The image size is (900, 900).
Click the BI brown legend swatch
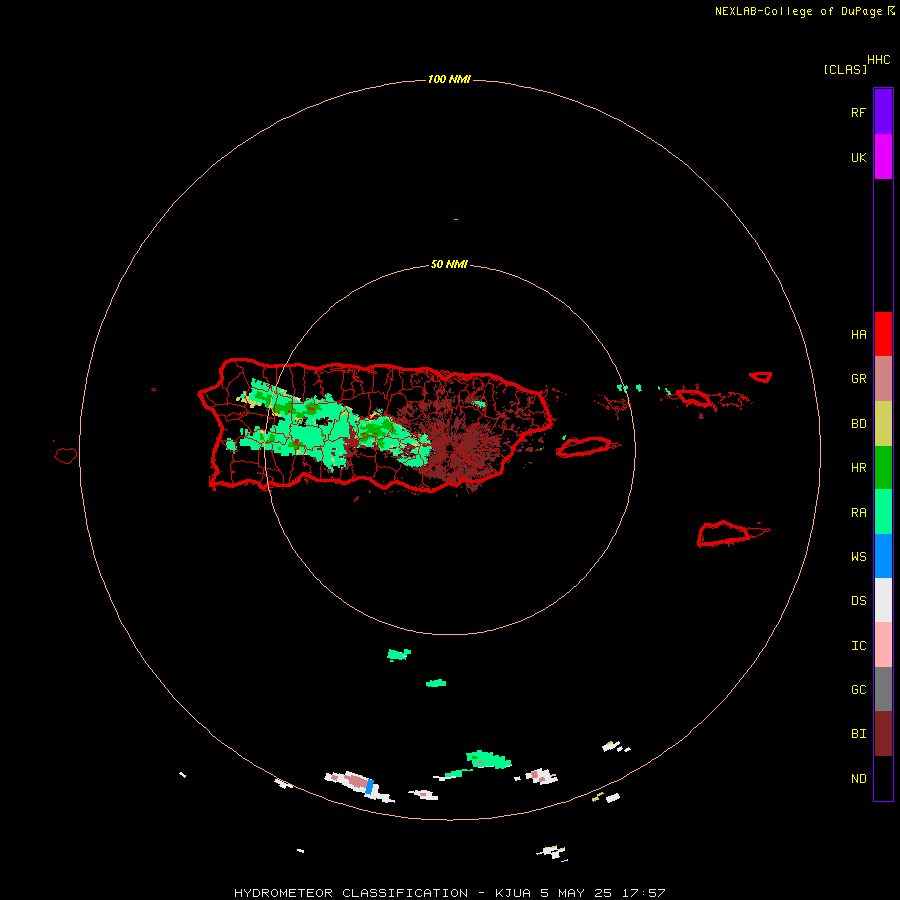pyautogui.click(x=883, y=734)
